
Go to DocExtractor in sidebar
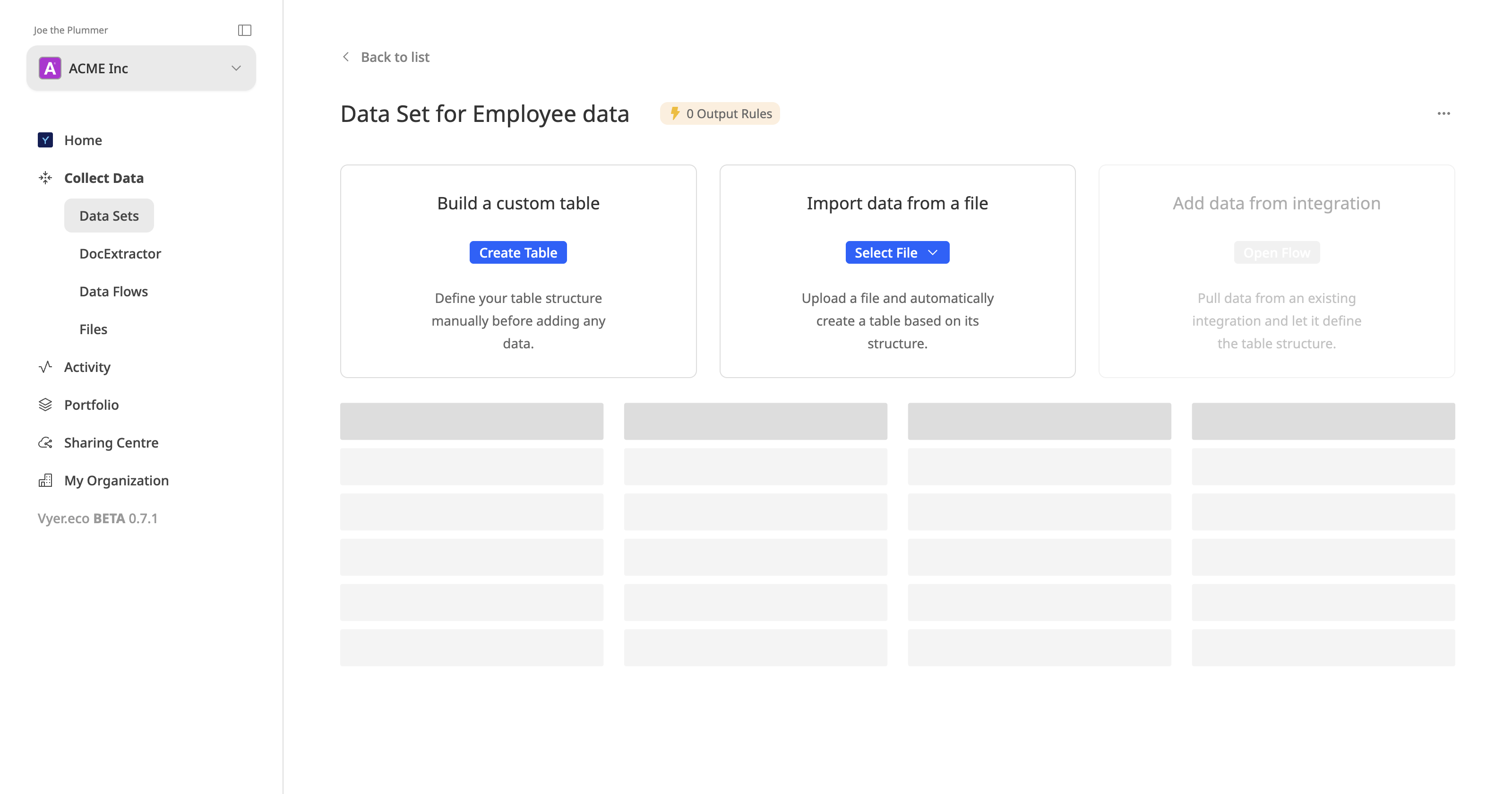coord(120,253)
